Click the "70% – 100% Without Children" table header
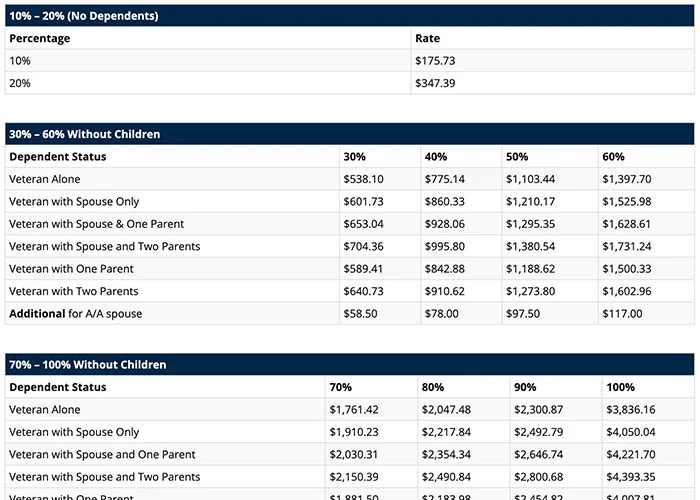700x500 pixels. [x=87, y=365]
